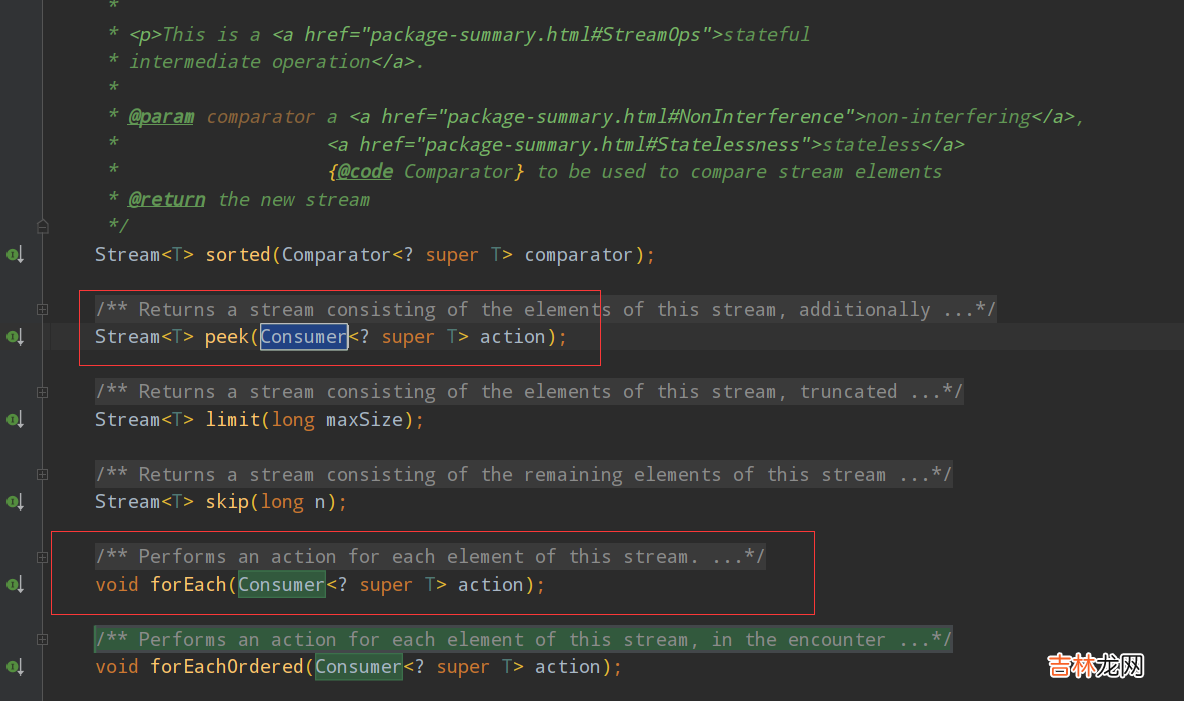This screenshot has height=701, width=1184.
Task: Expand folded Javadoc above peek method
Action: pos(42,310)
